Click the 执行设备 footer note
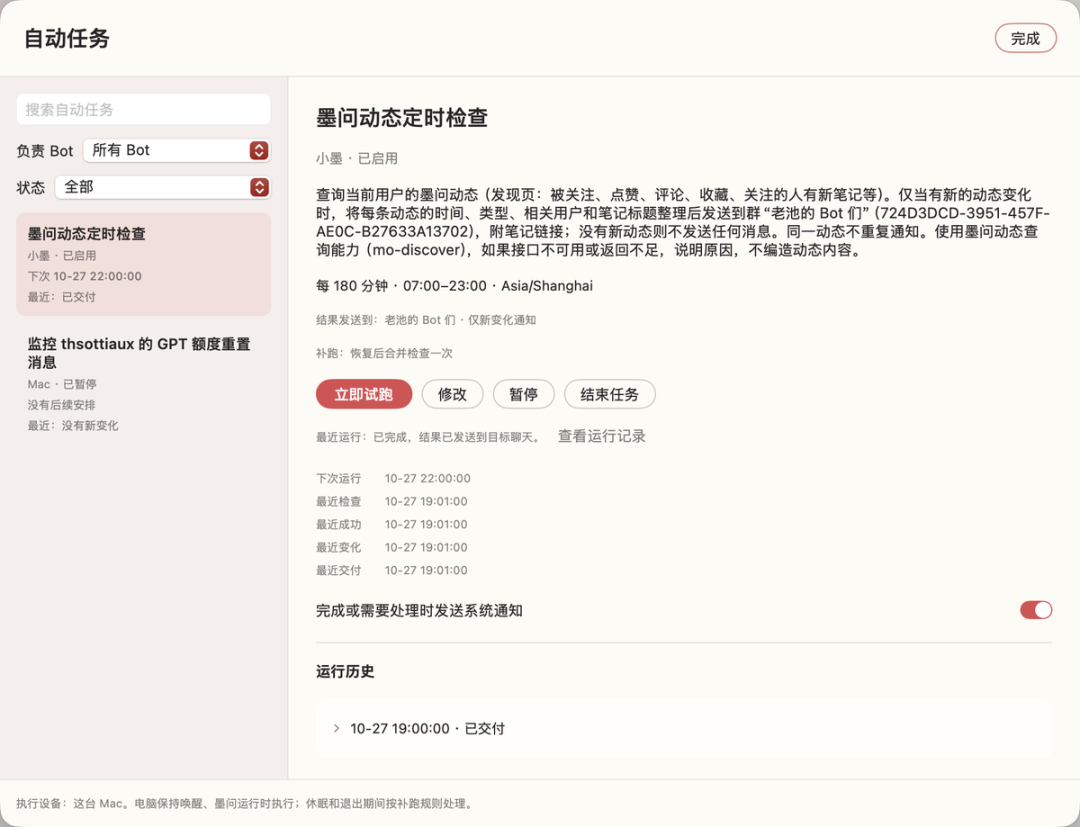The width and height of the screenshot is (1080, 827). (246, 804)
